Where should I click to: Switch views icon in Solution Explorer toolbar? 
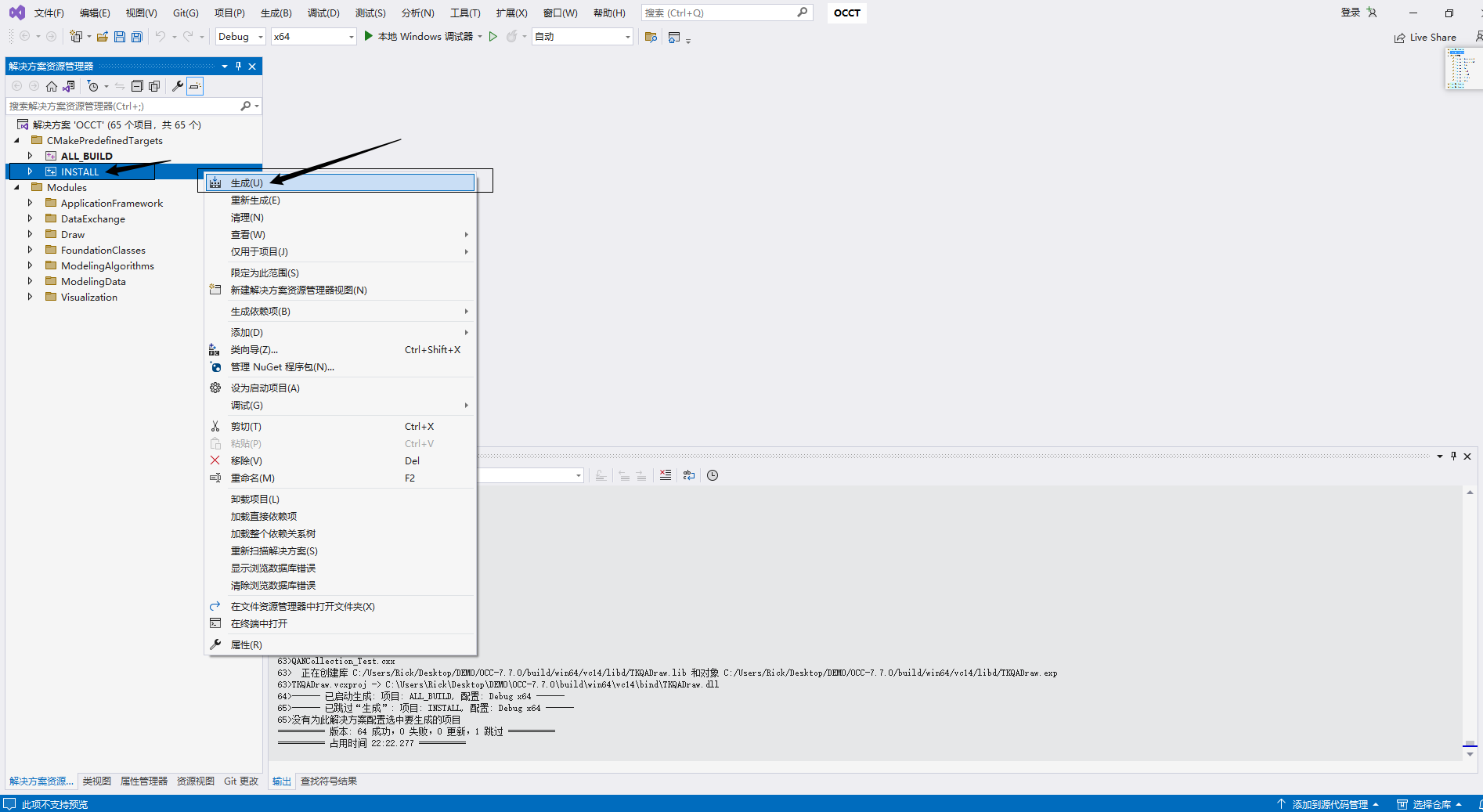[69, 86]
